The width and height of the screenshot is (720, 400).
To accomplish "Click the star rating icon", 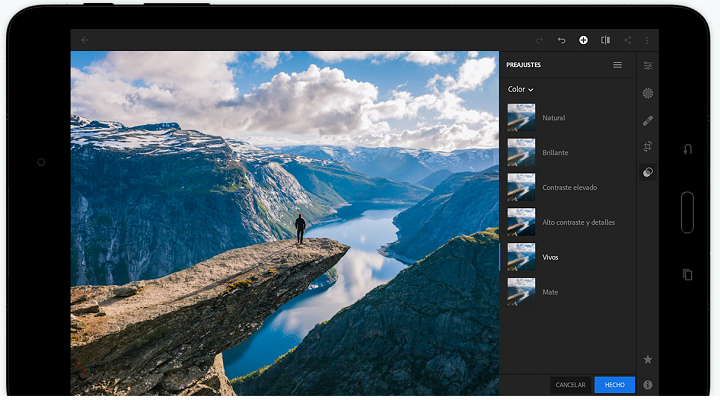I will (x=648, y=359).
